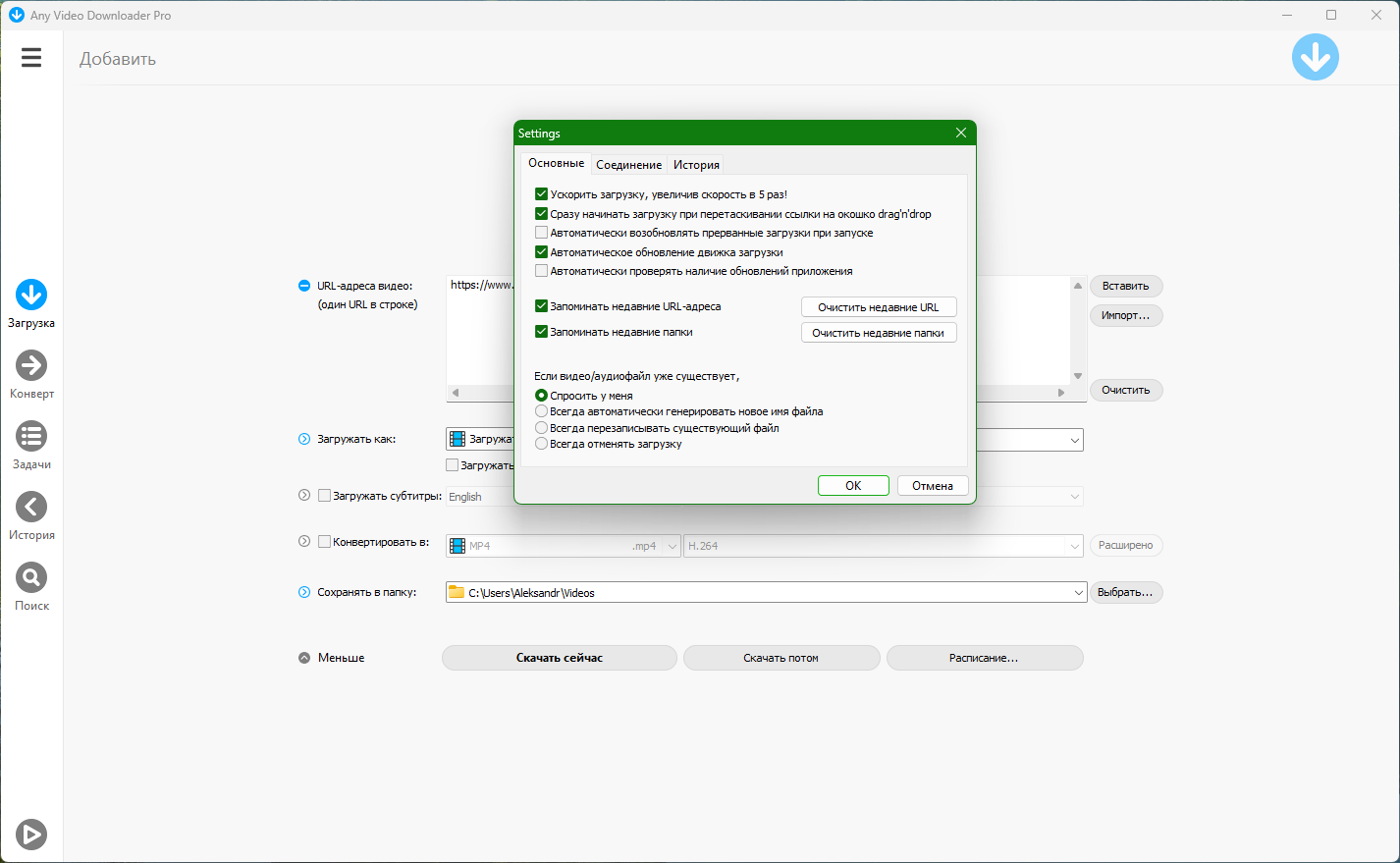Check the Конвертировать в checkbox
Screen dimensions: 1400x863
[x=324, y=542]
